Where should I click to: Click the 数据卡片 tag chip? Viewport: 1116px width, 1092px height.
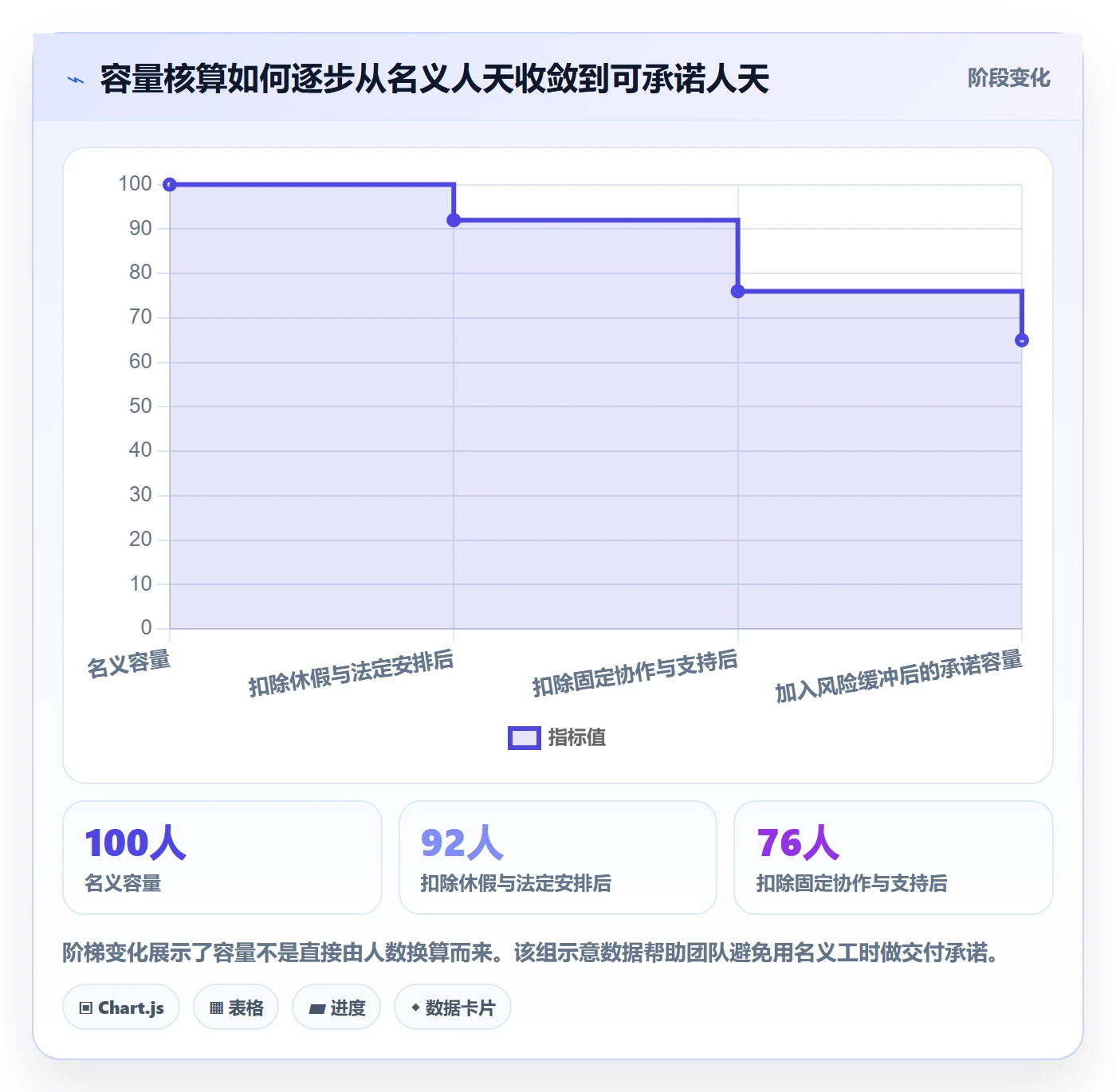tap(453, 1008)
